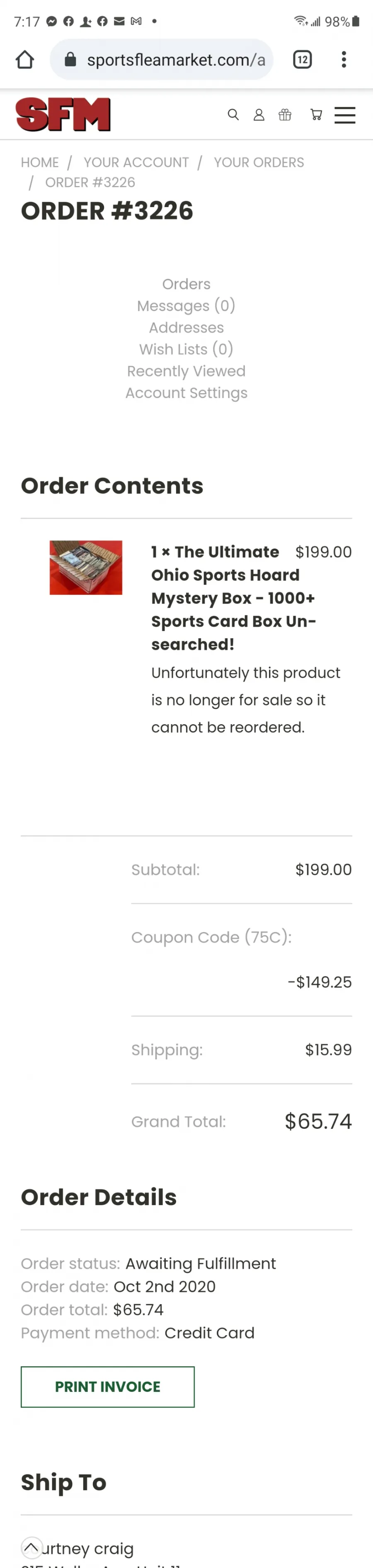Go to the HOME breadcrumb

(x=39, y=162)
